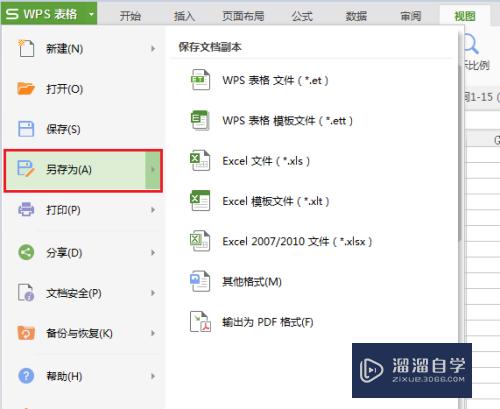Expand the 另存为(A) submenu arrow
500x409 pixels.
153,169
